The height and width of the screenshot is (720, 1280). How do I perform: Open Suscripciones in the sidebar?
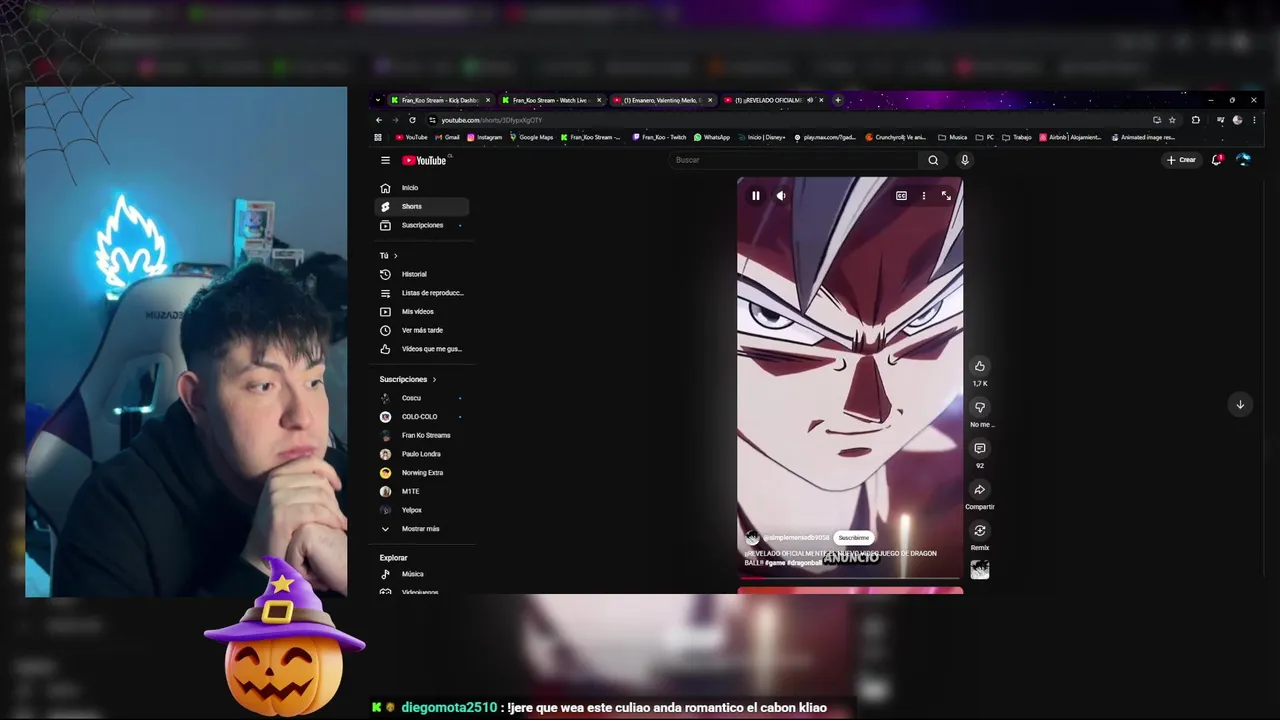422,225
